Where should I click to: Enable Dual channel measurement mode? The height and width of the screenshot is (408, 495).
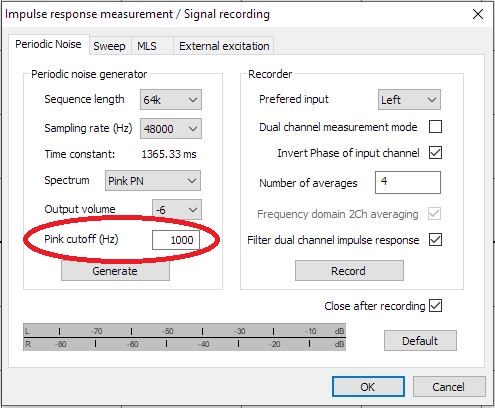435,127
